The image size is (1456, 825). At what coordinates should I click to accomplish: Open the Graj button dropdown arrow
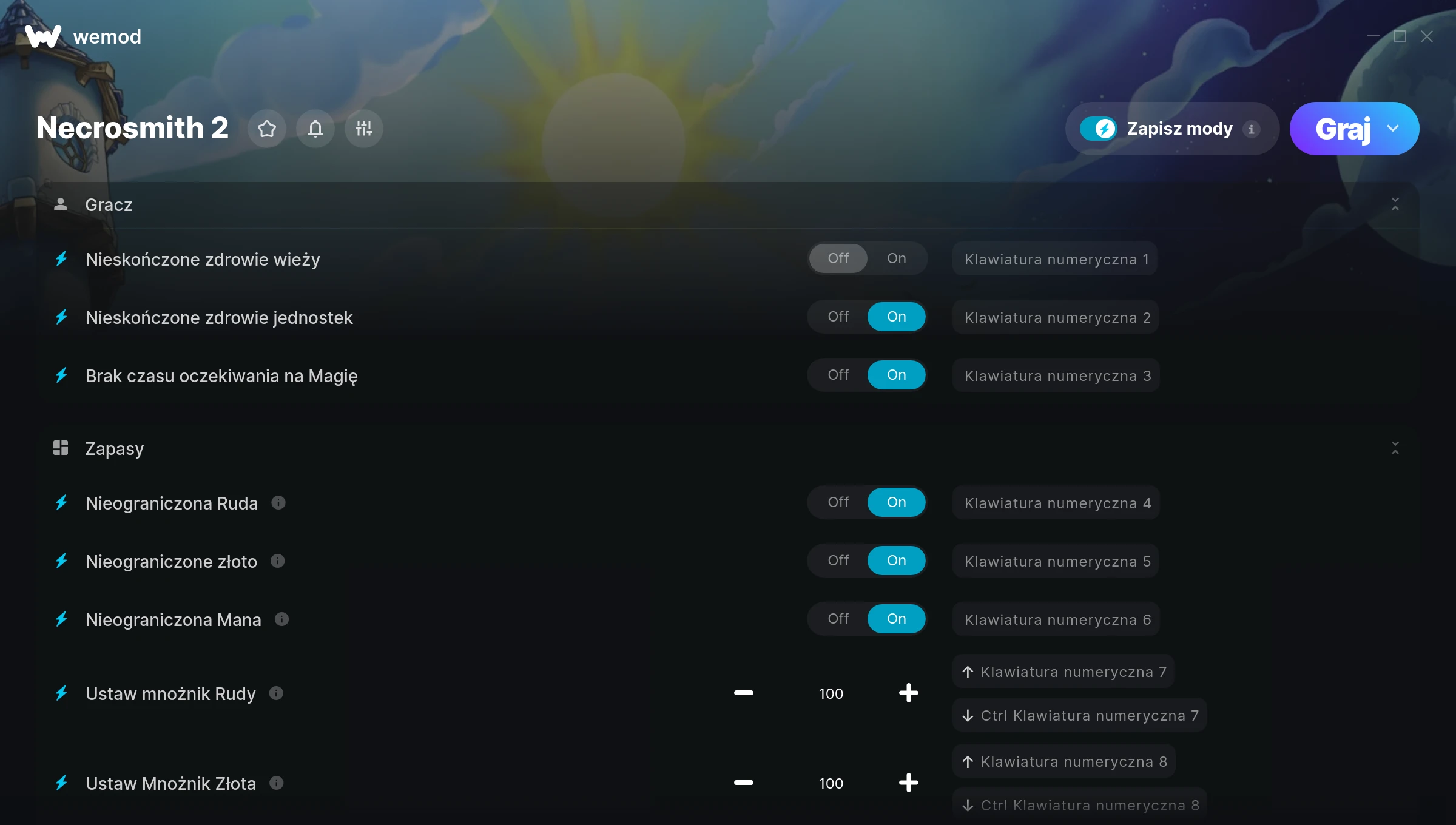coord(1393,129)
